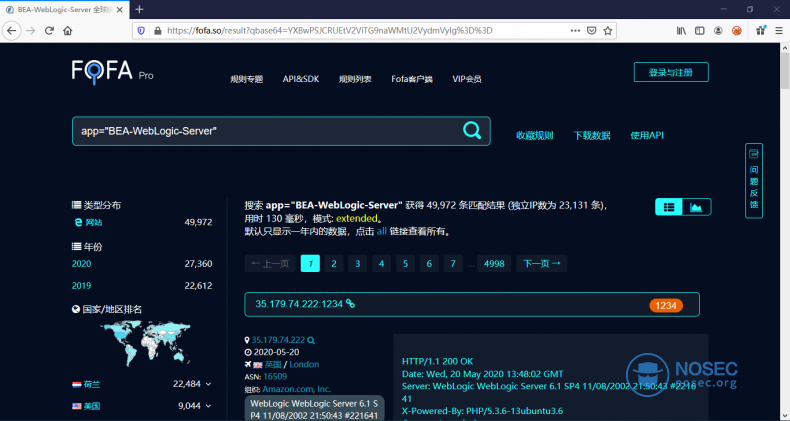Open a new browser tab

pyautogui.click(x=140, y=9)
